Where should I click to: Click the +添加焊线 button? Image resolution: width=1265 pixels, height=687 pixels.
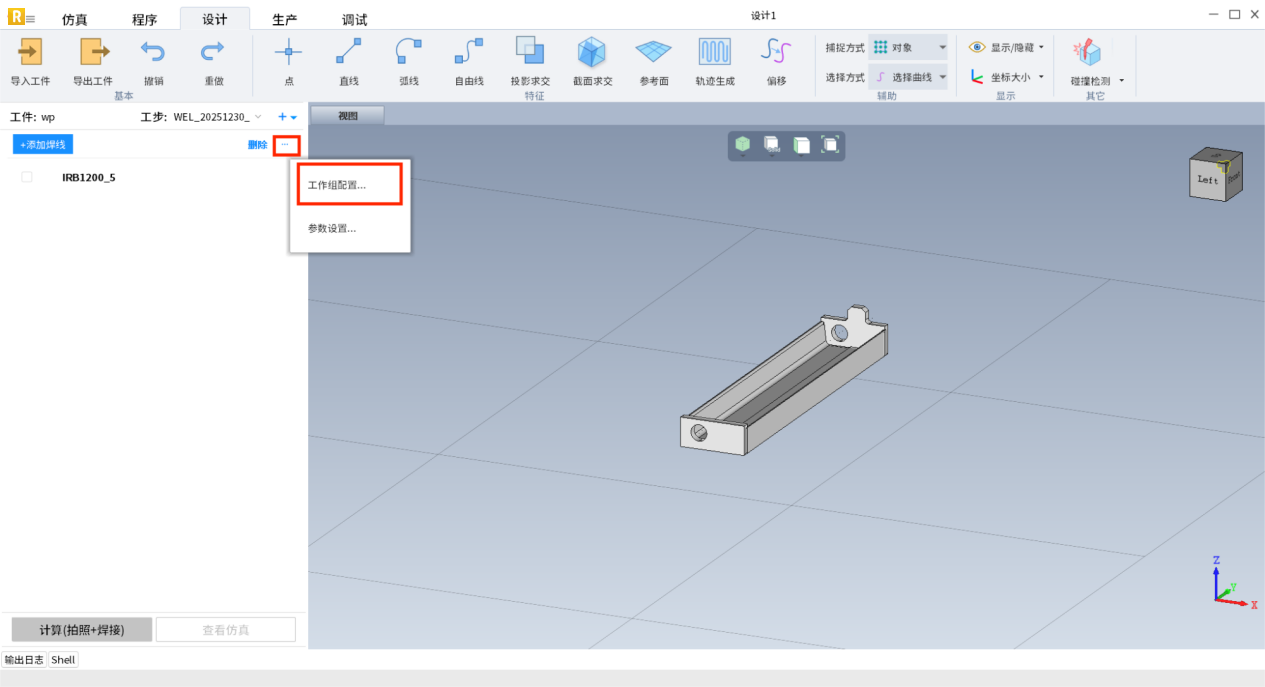(x=43, y=145)
